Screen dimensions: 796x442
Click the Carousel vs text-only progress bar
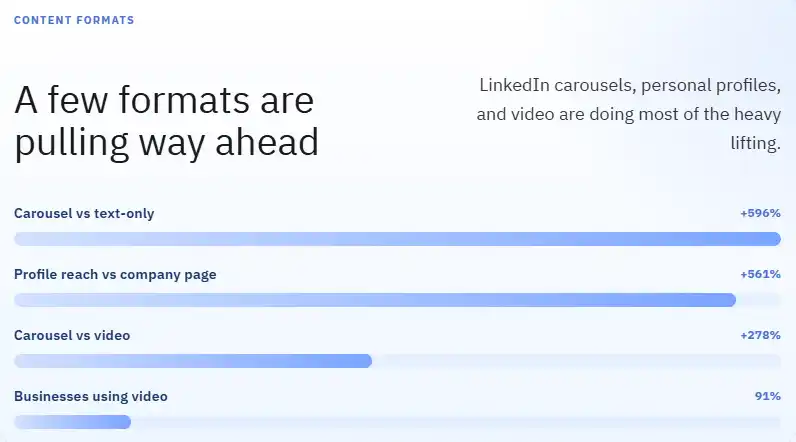(x=397, y=239)
